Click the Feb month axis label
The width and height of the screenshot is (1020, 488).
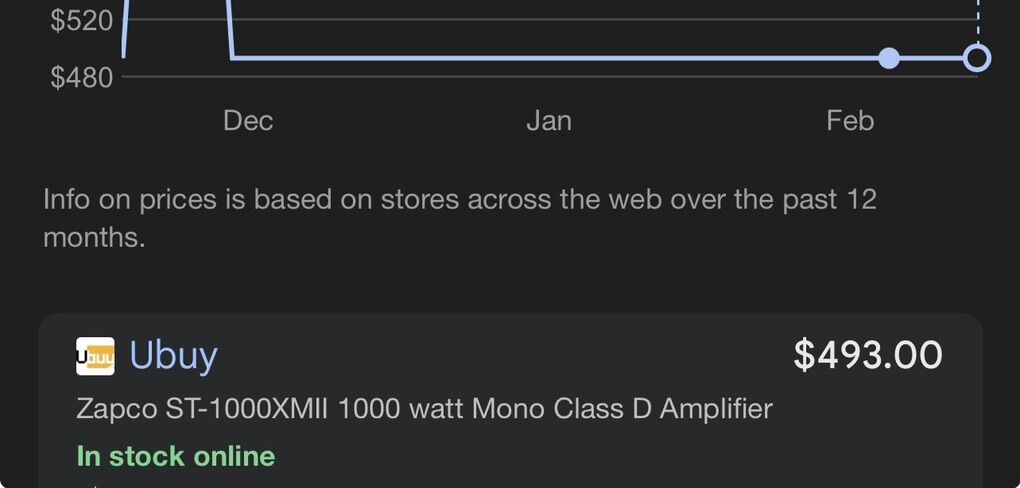tap(850, 121)
